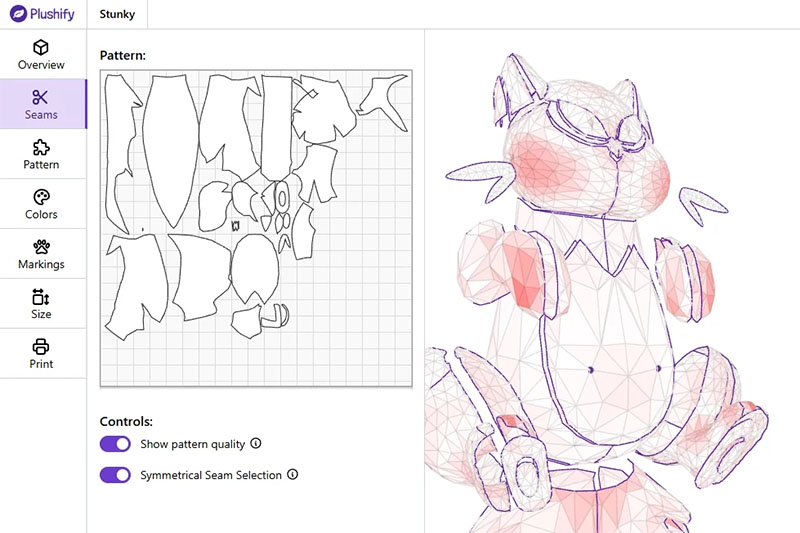Screen dimensions: 800x533
Task: Go to Colors section label
Action: (x=41, y=214)
